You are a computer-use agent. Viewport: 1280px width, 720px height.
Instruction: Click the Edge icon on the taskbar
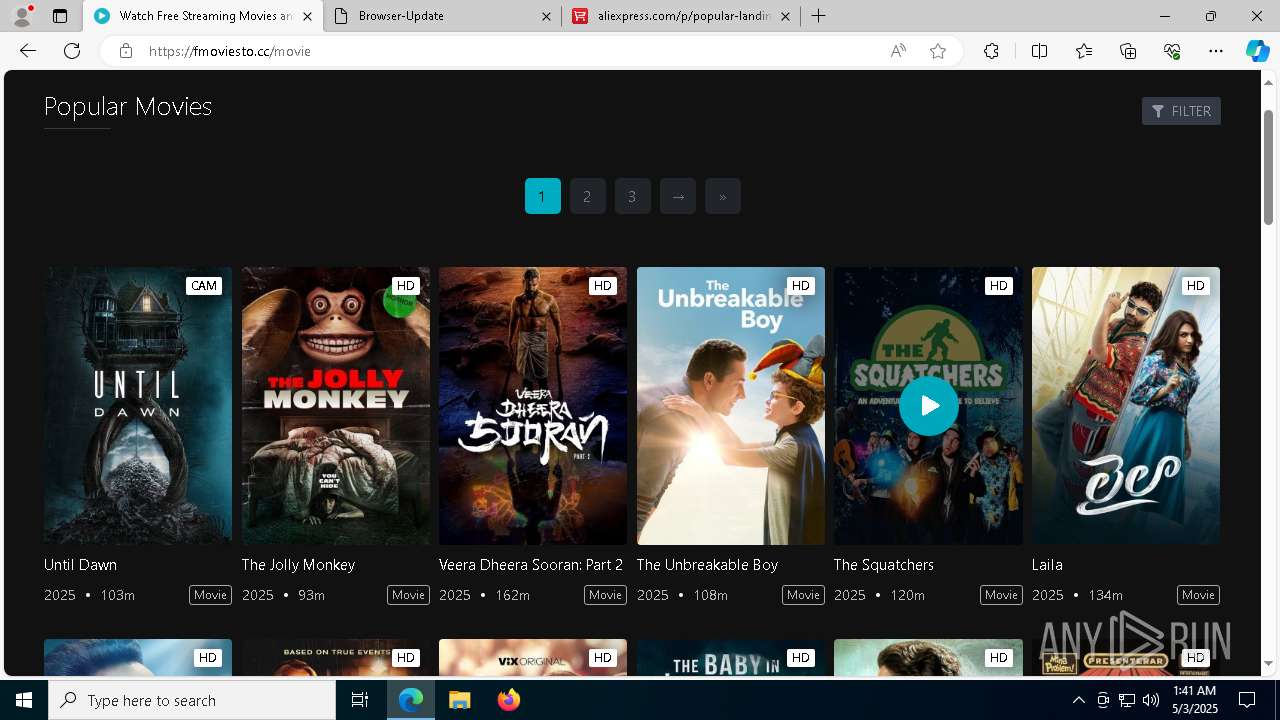[x=411, y=700]
